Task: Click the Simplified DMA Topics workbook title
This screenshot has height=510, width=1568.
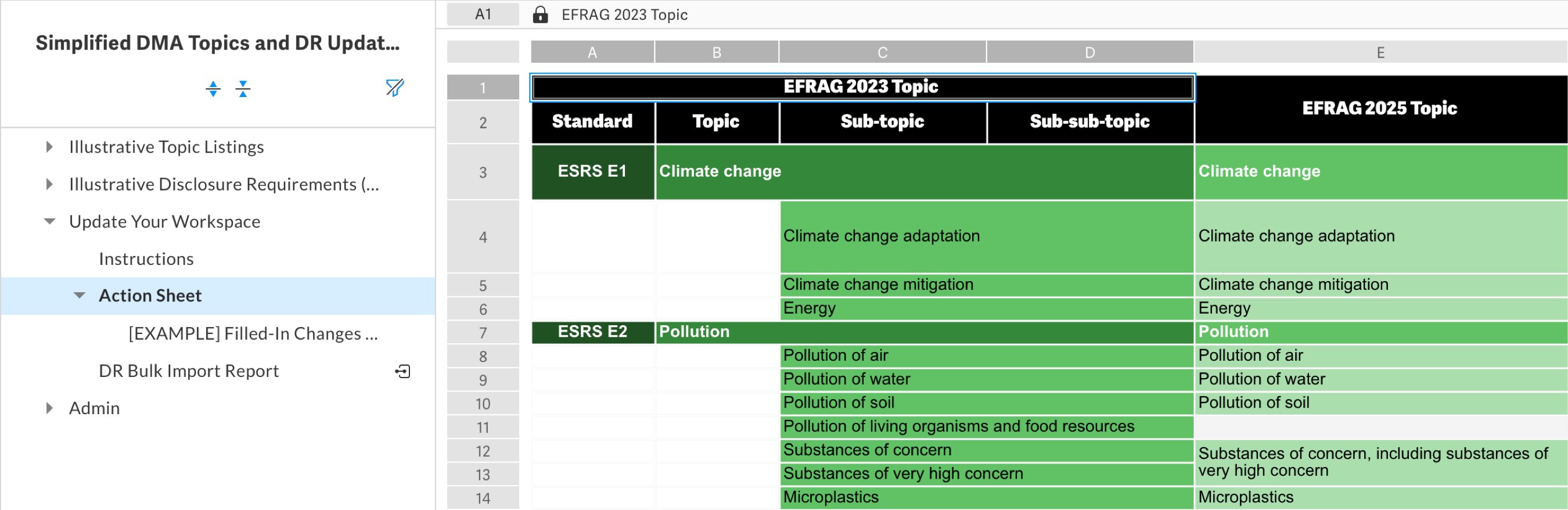Action: pyautogui.click(x=217, y=43)
